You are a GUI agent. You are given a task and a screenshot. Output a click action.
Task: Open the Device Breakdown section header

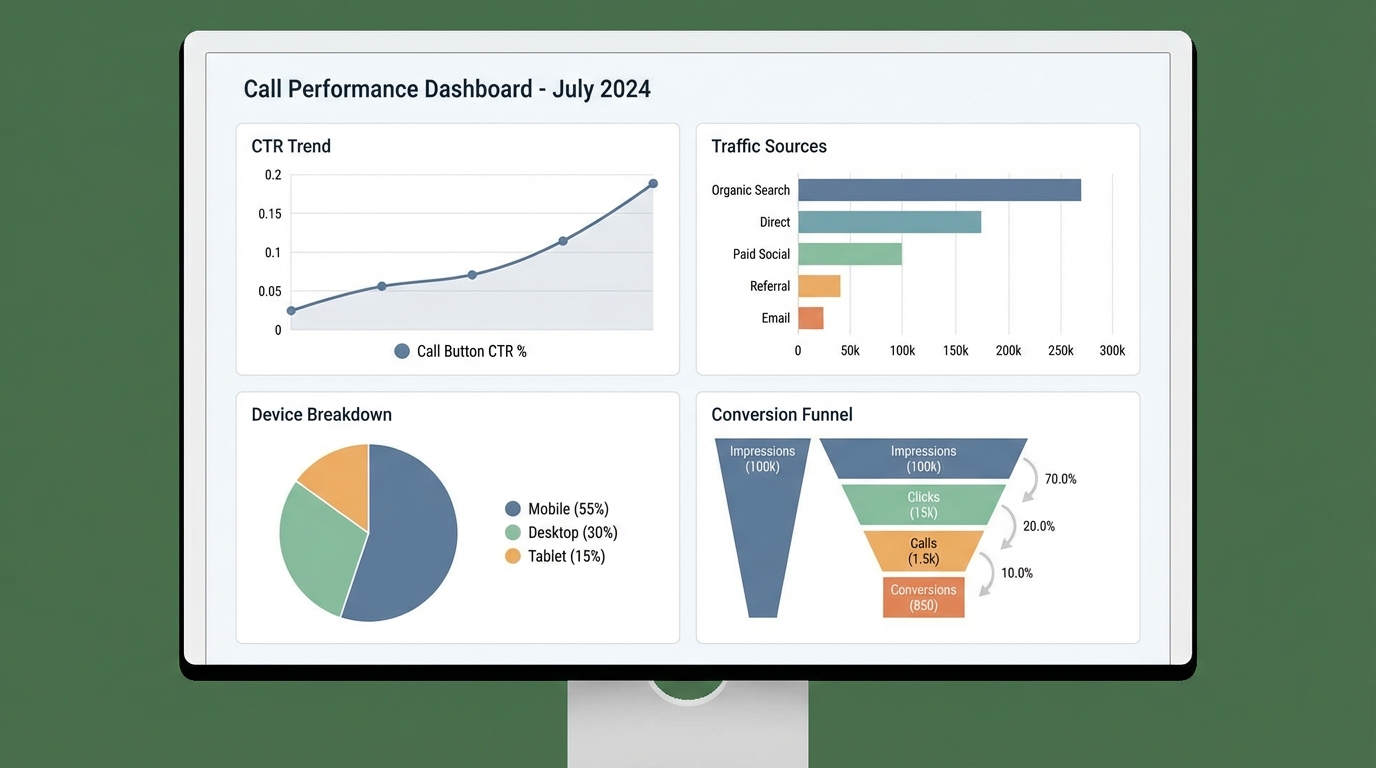tap(321, 414)
